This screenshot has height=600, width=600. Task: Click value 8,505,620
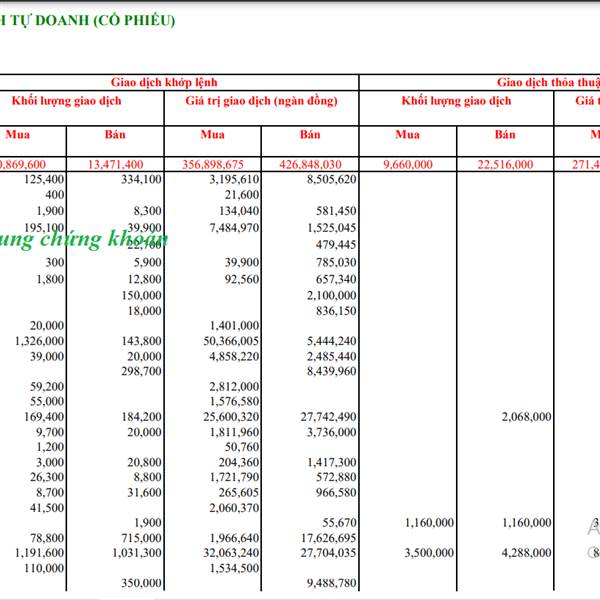(x=332, y=179)
